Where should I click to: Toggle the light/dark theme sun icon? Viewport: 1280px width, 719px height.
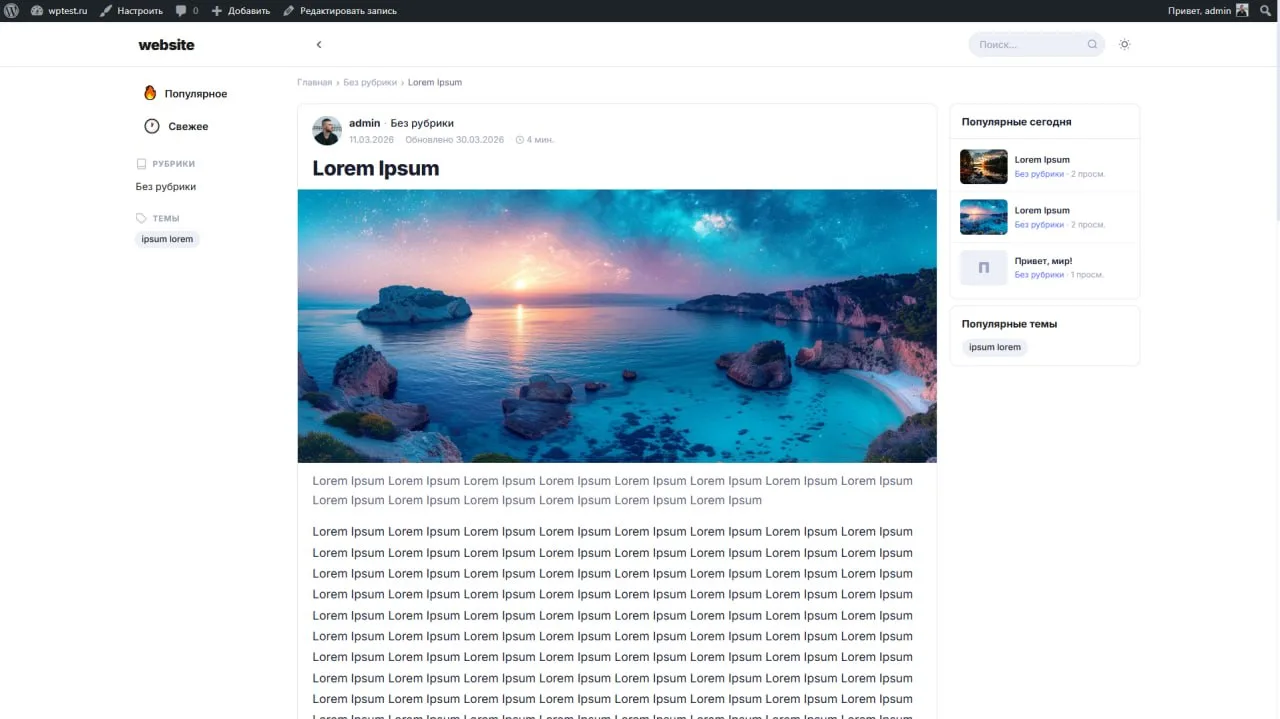point(1125,45)
